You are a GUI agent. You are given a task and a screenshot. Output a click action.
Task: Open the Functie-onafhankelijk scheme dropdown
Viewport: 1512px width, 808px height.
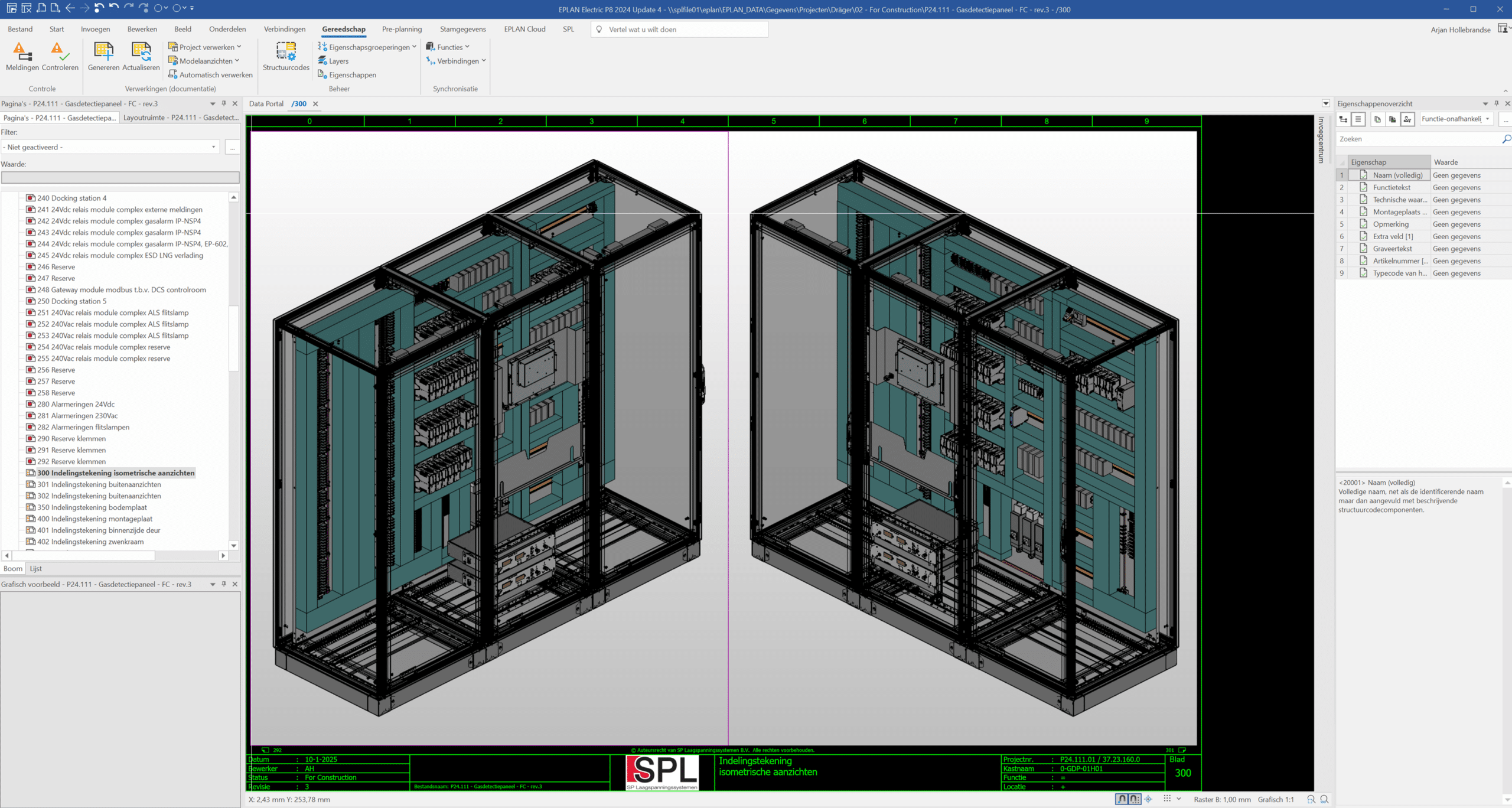pos(1456,119)
